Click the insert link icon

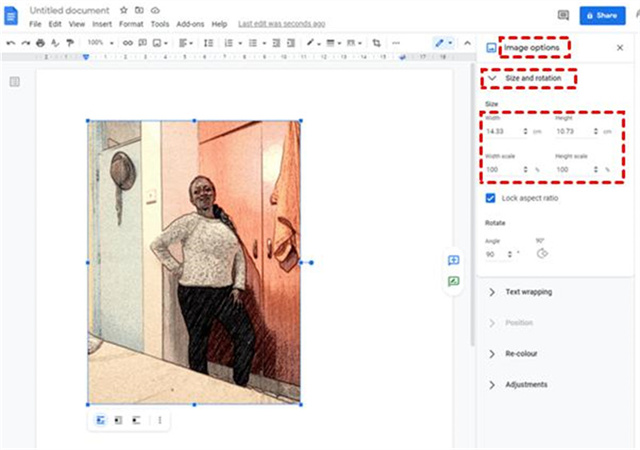pyautogui.click(x=127, y=43)
